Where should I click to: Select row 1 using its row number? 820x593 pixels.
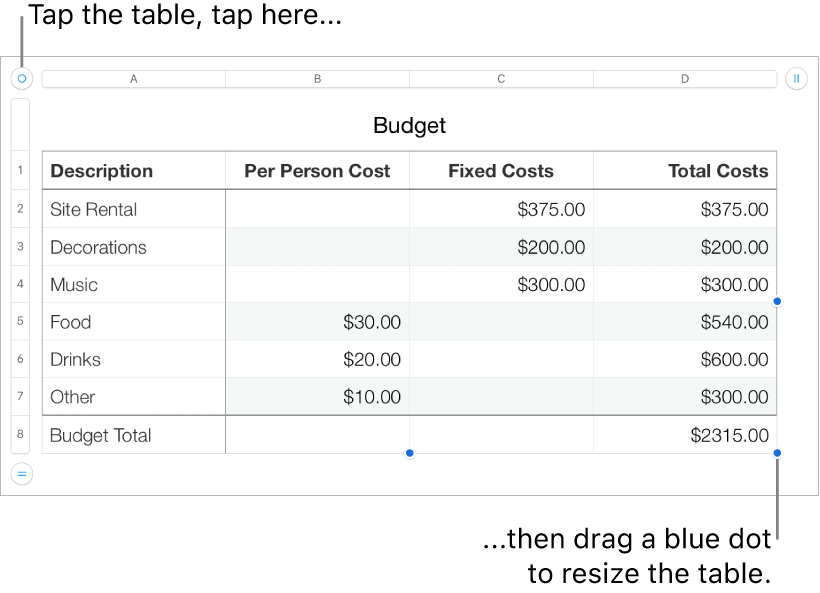pyautogui.click(x=21, y=170)
